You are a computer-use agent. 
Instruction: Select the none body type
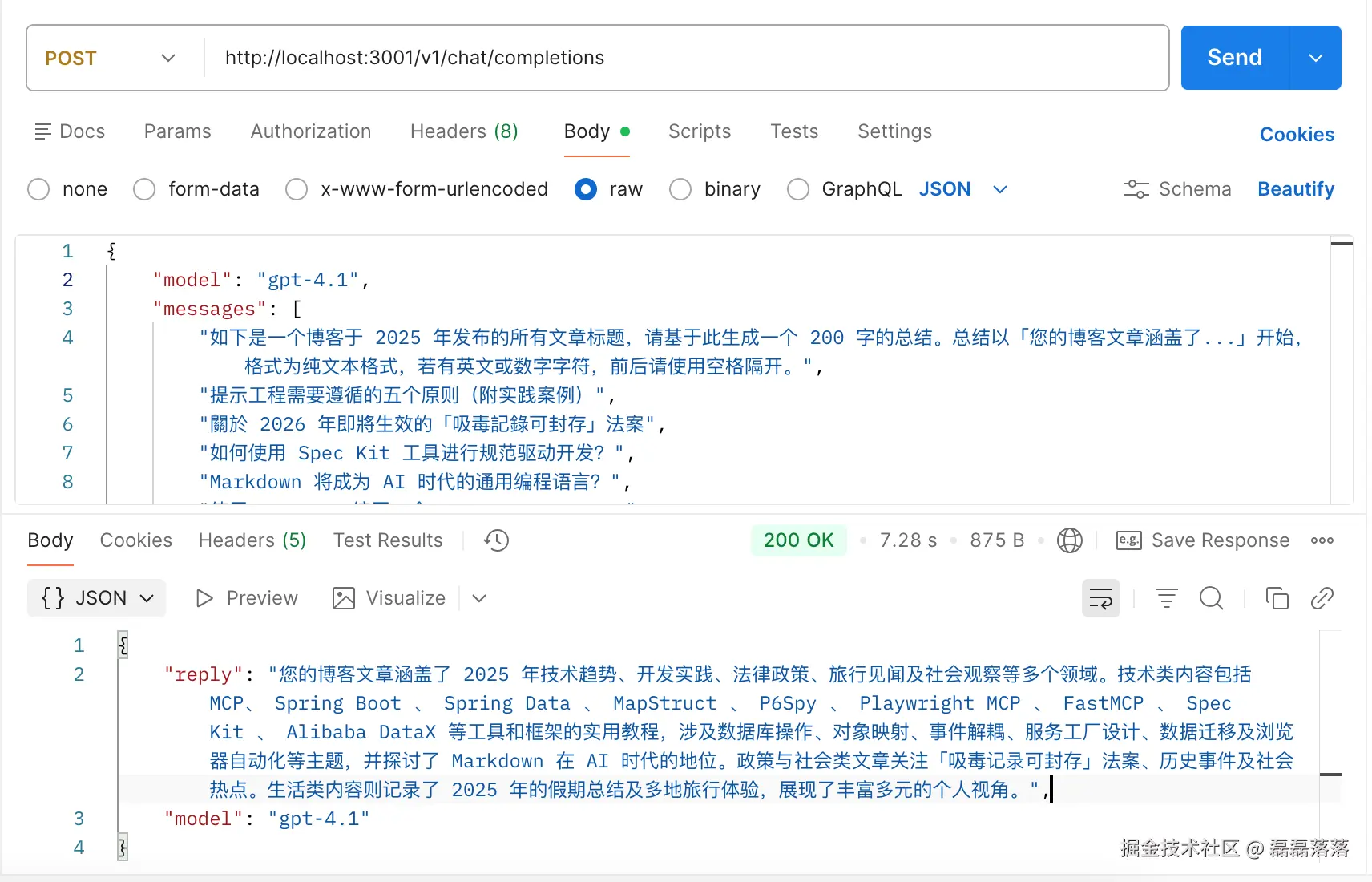(x=38, y=189)
